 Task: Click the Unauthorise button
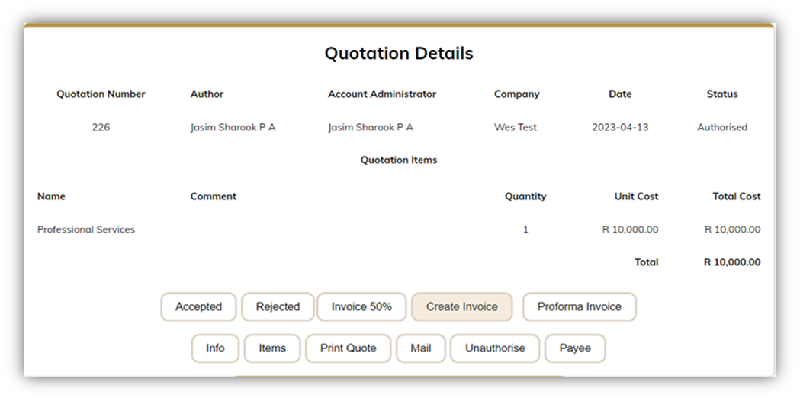(x=494, y=348)
